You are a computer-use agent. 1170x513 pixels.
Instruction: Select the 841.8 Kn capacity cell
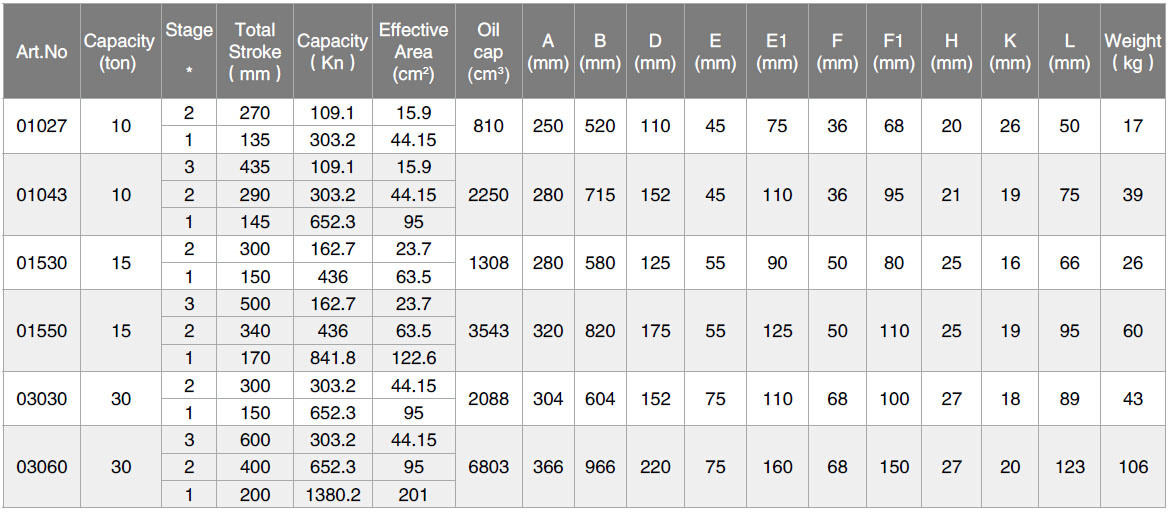click(x=332, y=358)
